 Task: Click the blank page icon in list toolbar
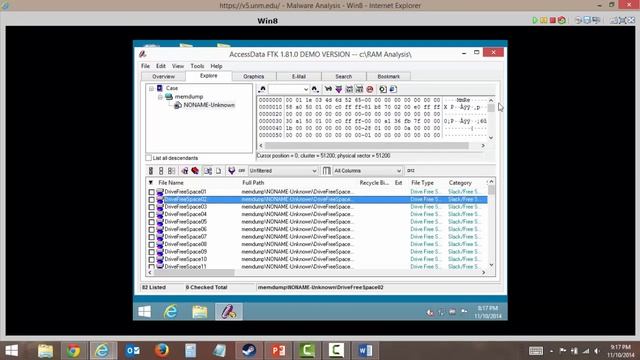coord(218,171)
